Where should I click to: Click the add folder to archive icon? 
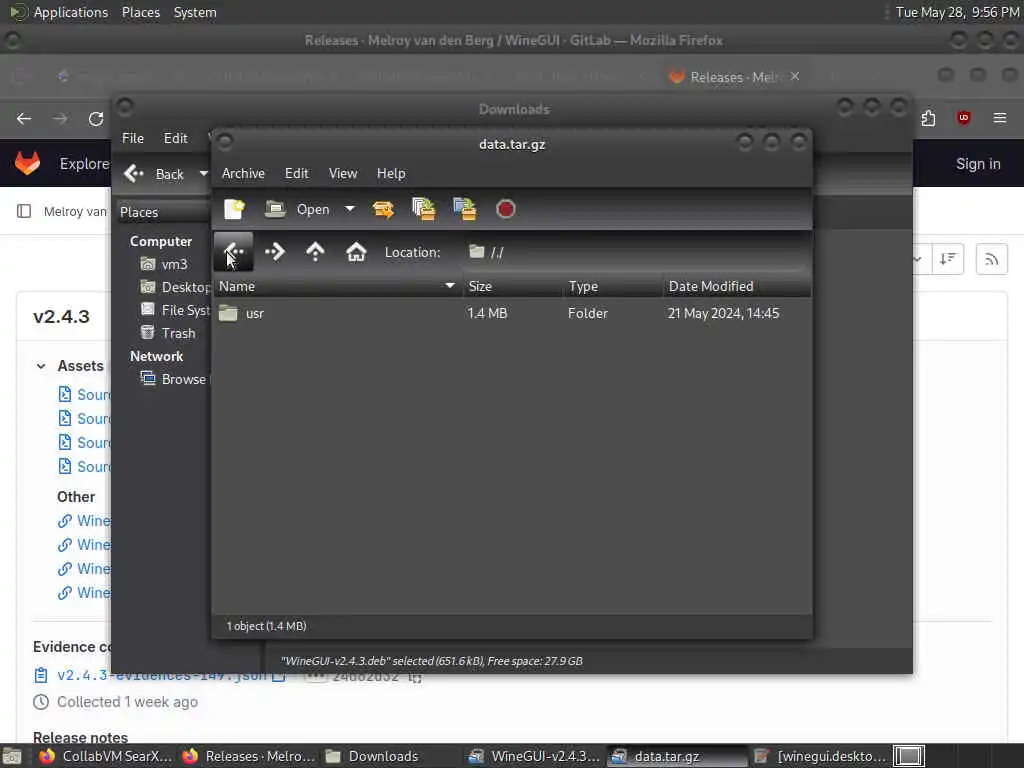click(x=464, y=209)
